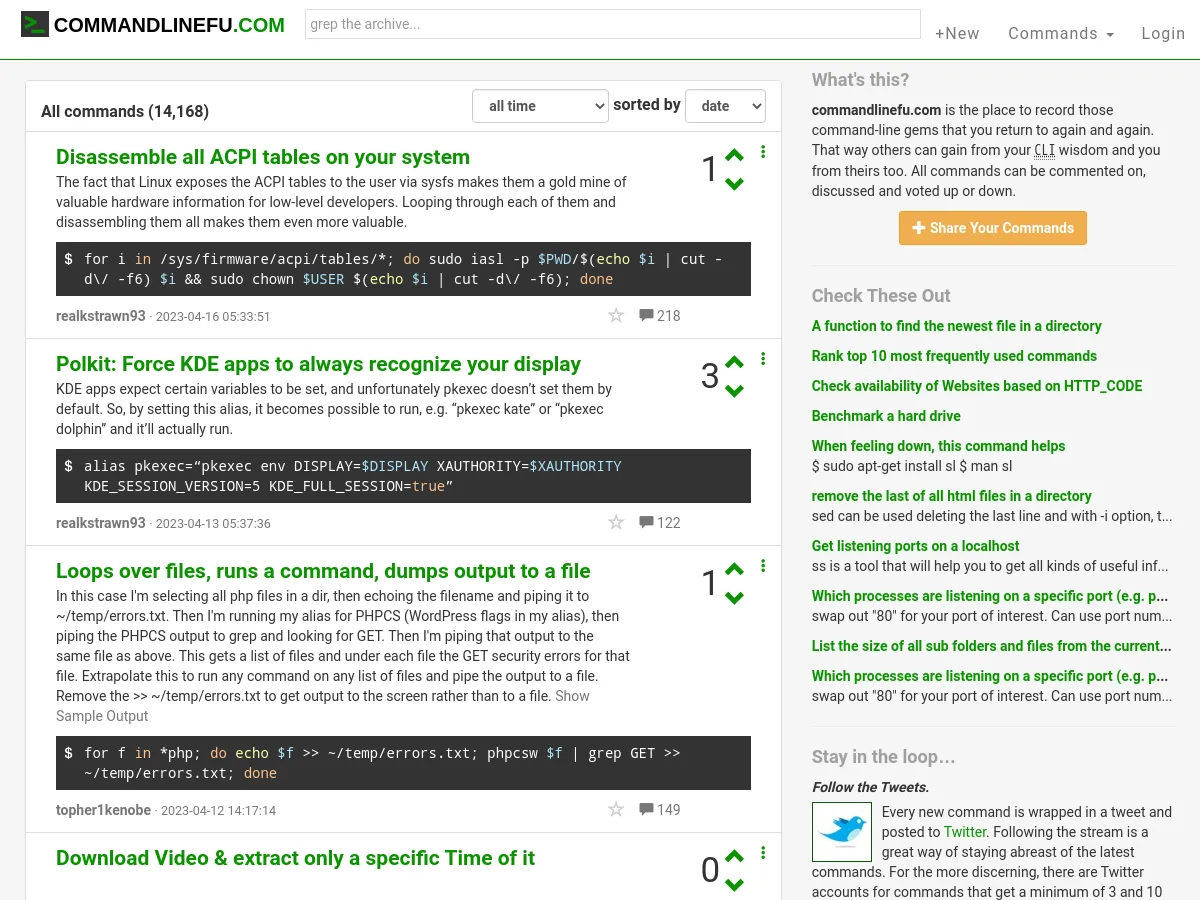The width and height of the screenshot is (1200, 900).
Task: Click the comments icon showing 218
Action: pyautogui.click(x=659, y=316)
